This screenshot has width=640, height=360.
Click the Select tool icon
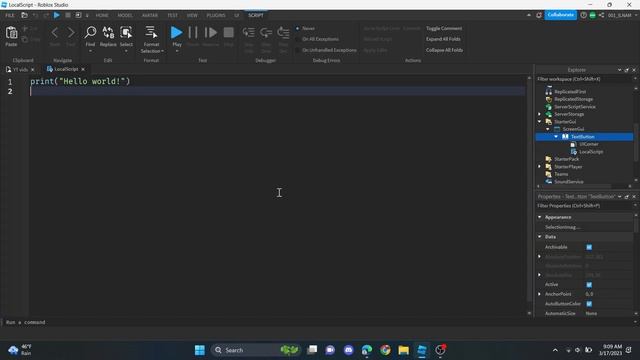126,33
